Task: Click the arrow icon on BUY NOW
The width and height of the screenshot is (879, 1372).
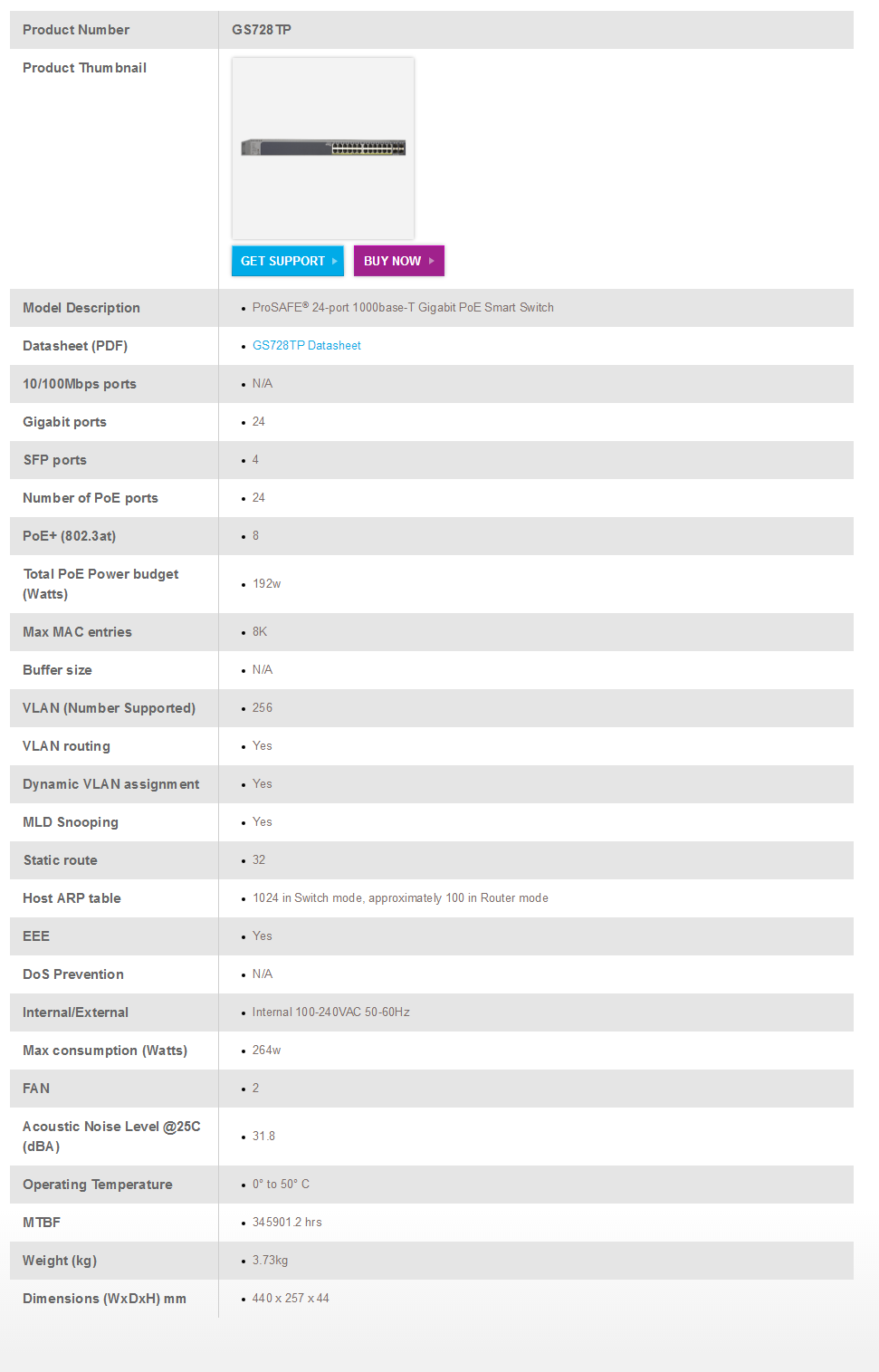Action: (x=432, y=261)
